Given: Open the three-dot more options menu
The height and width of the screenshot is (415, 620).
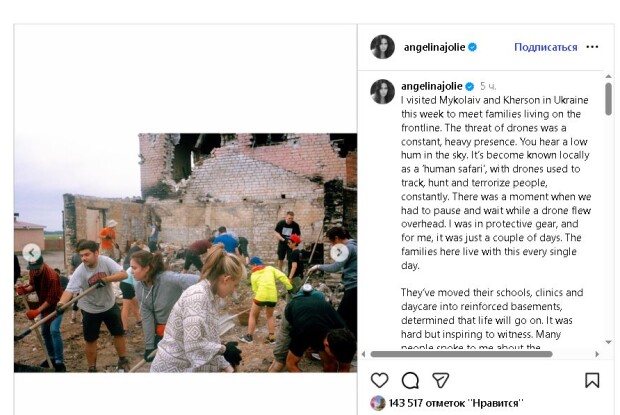Looking at the screenshot, I should coord(593,47).
